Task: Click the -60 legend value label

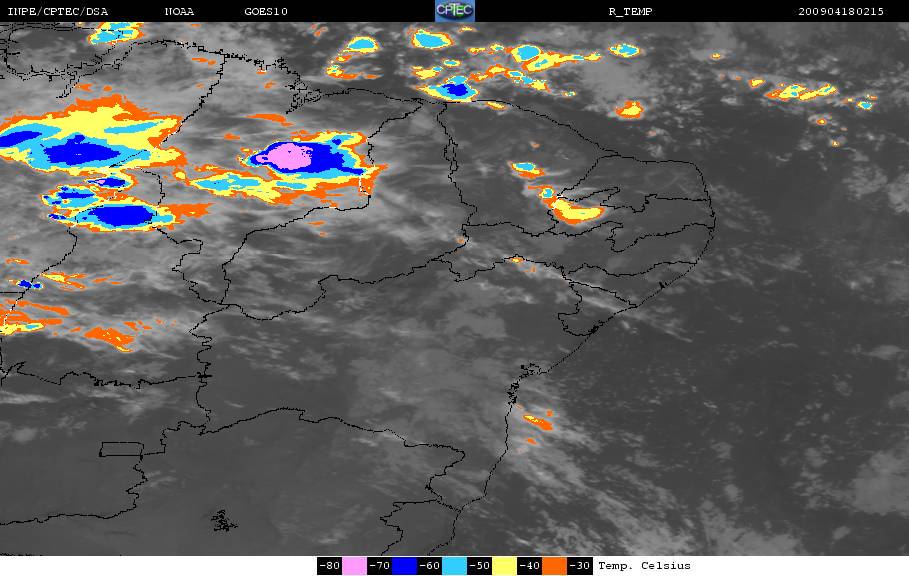Action: coord(430,566)
